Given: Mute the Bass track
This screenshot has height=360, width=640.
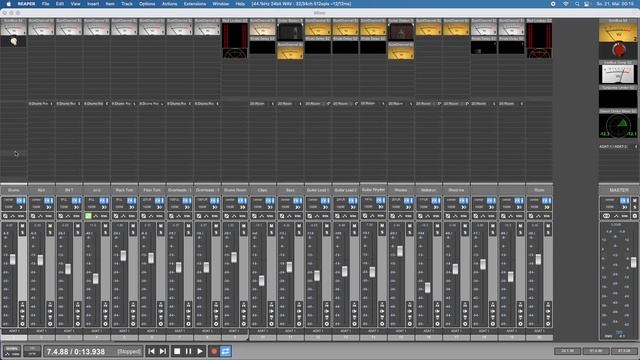Looking at the screenshot, I should 299,226.
